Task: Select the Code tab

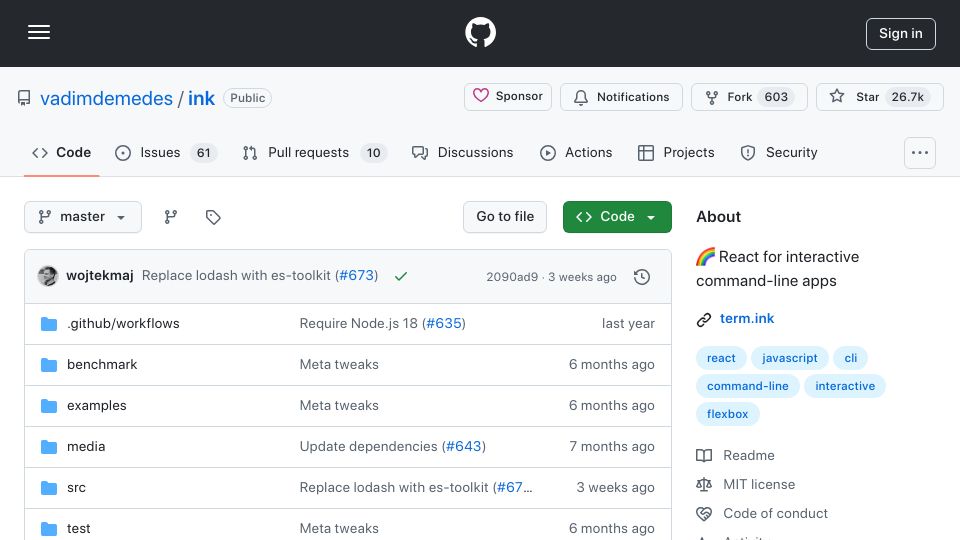Action: pyautogui.click(x=61, y=152)
